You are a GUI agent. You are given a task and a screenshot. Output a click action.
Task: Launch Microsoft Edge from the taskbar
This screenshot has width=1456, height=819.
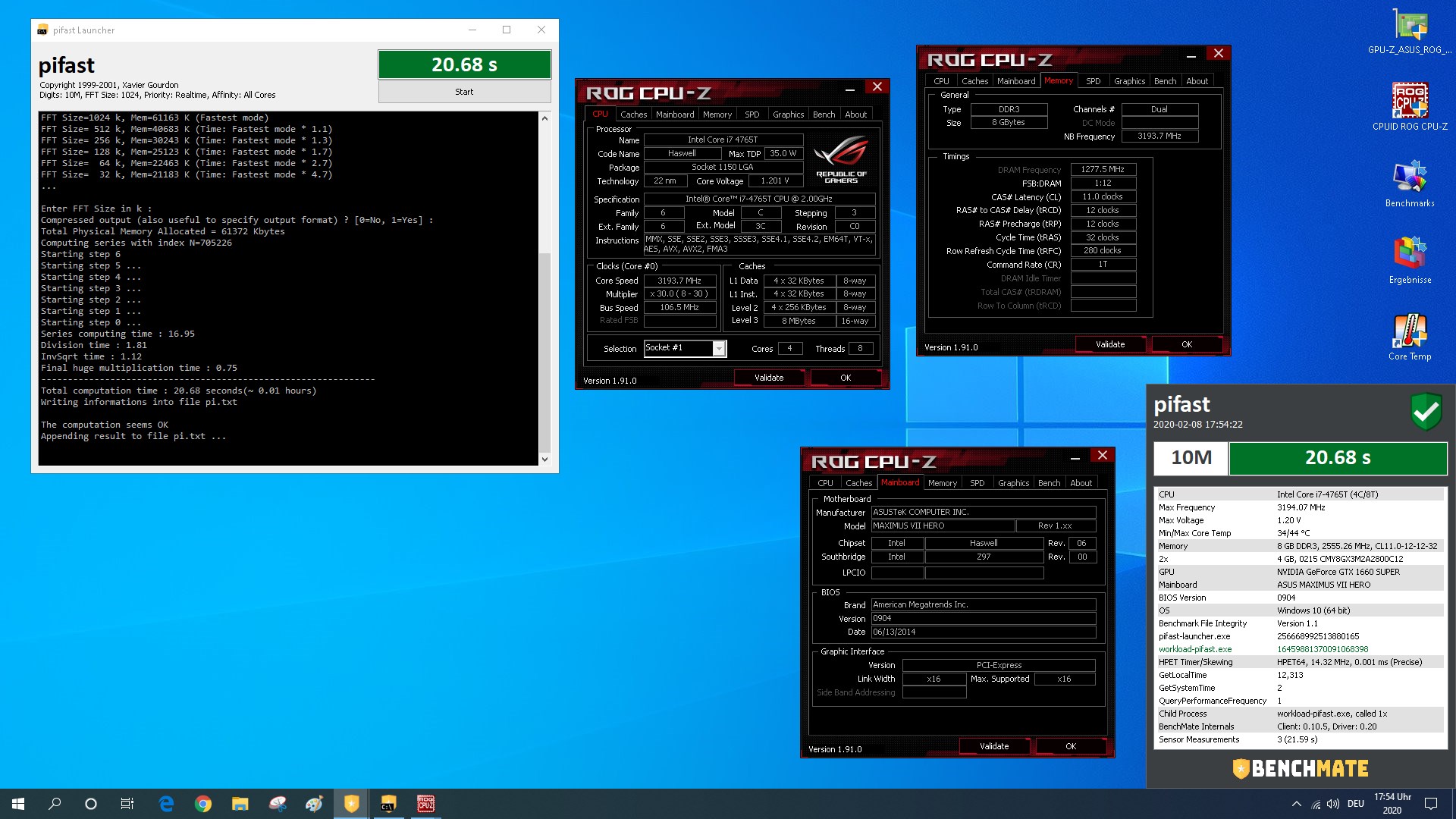click(x=166, y=804)
